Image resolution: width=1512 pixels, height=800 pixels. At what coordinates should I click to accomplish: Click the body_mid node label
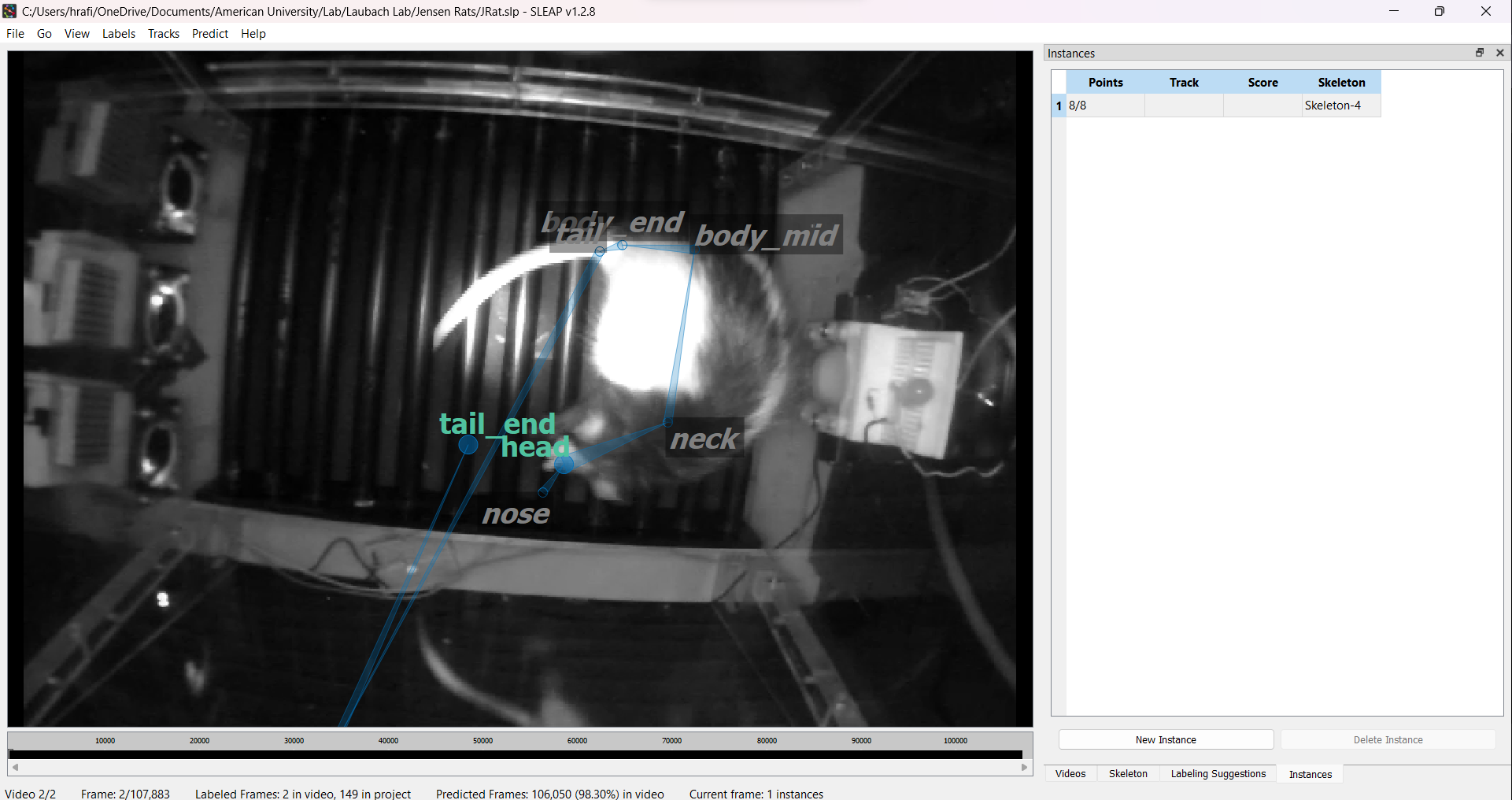click(x=767, y=235)
